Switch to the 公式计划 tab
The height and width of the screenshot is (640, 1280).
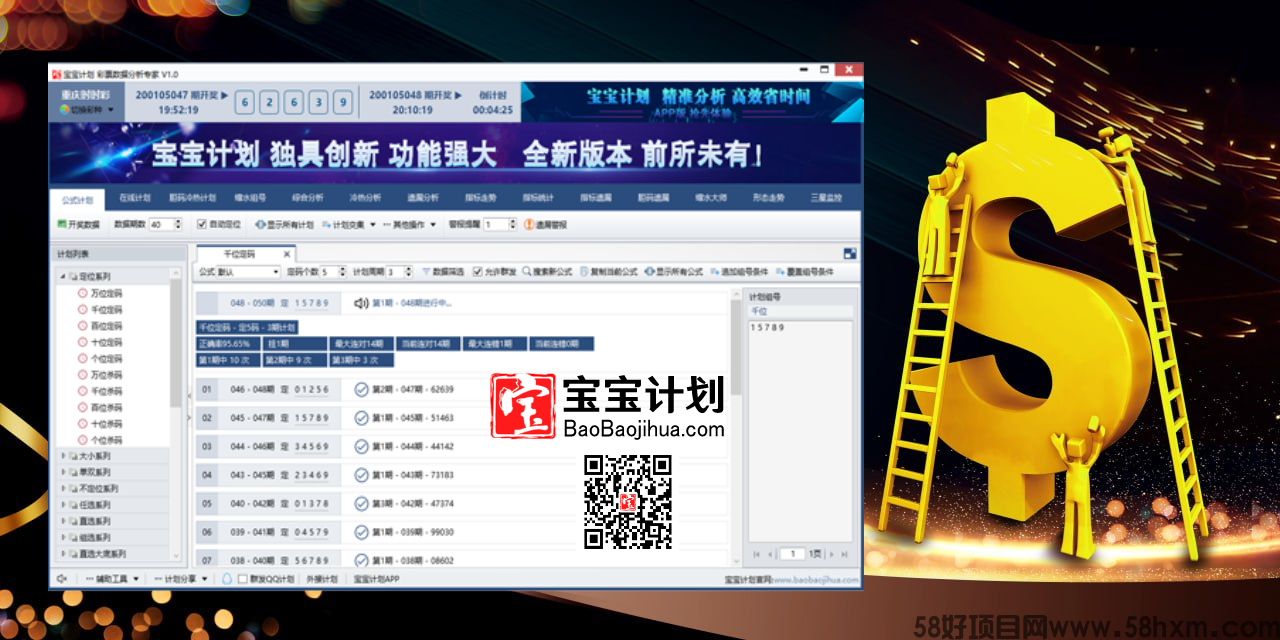[x=77, y=199]
